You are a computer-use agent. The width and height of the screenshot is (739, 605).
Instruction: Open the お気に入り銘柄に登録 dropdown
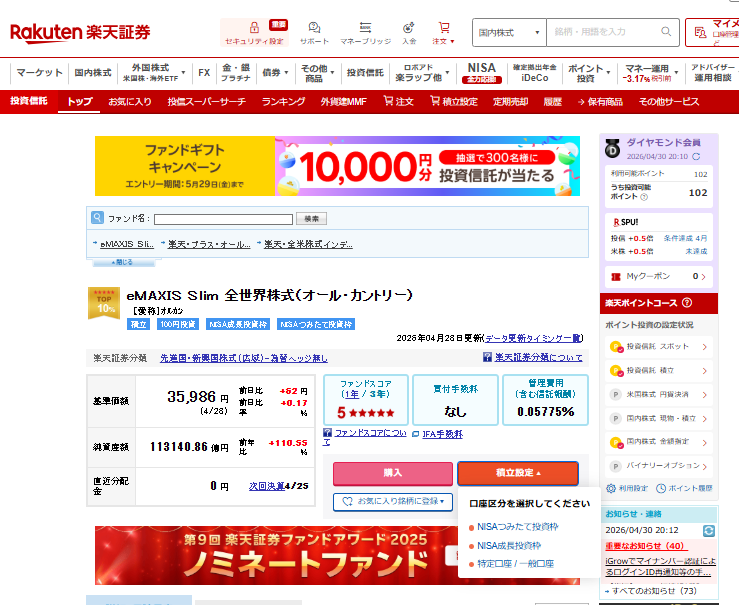(x=393, y=501)
